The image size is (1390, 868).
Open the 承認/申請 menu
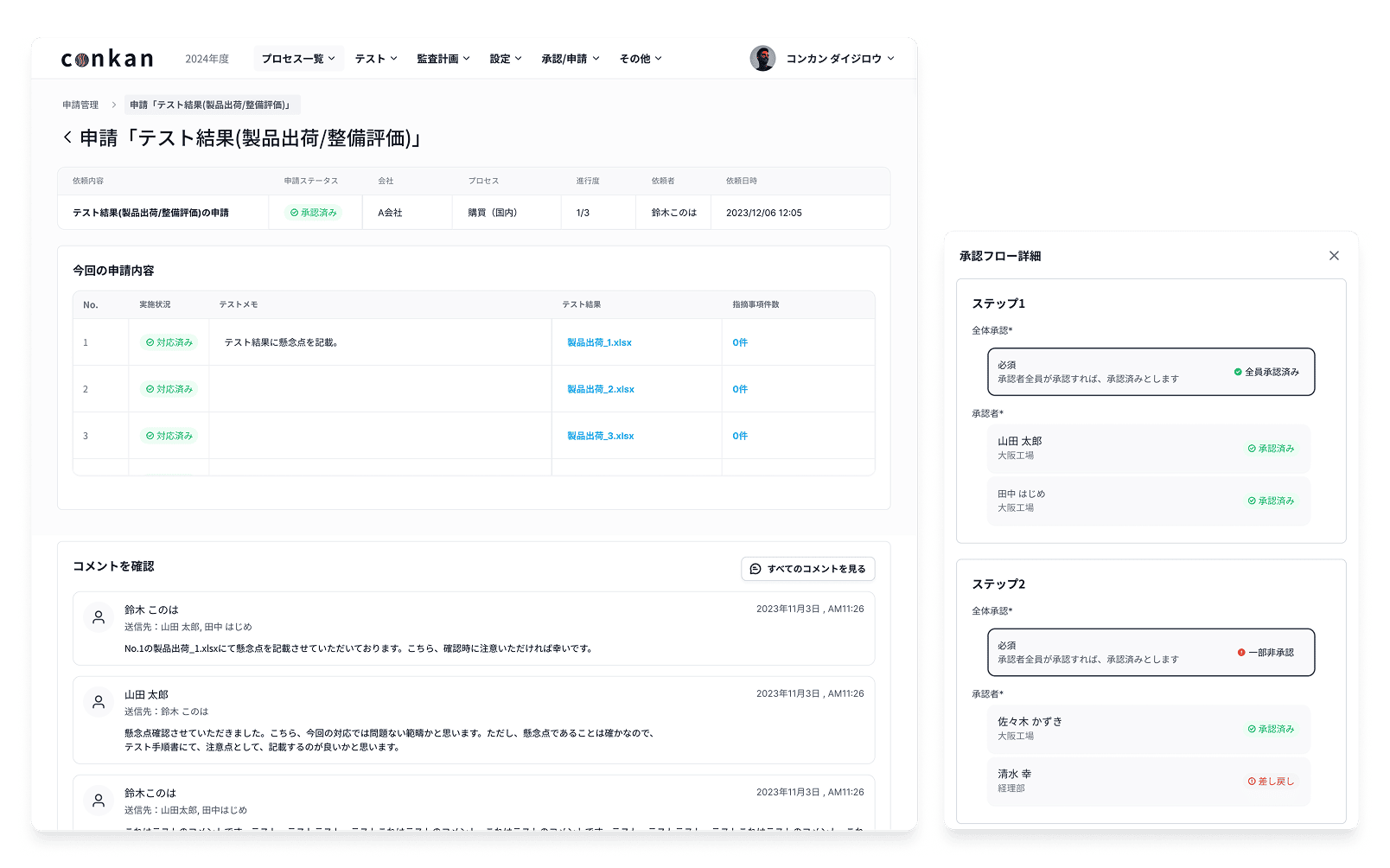(571, 59)
